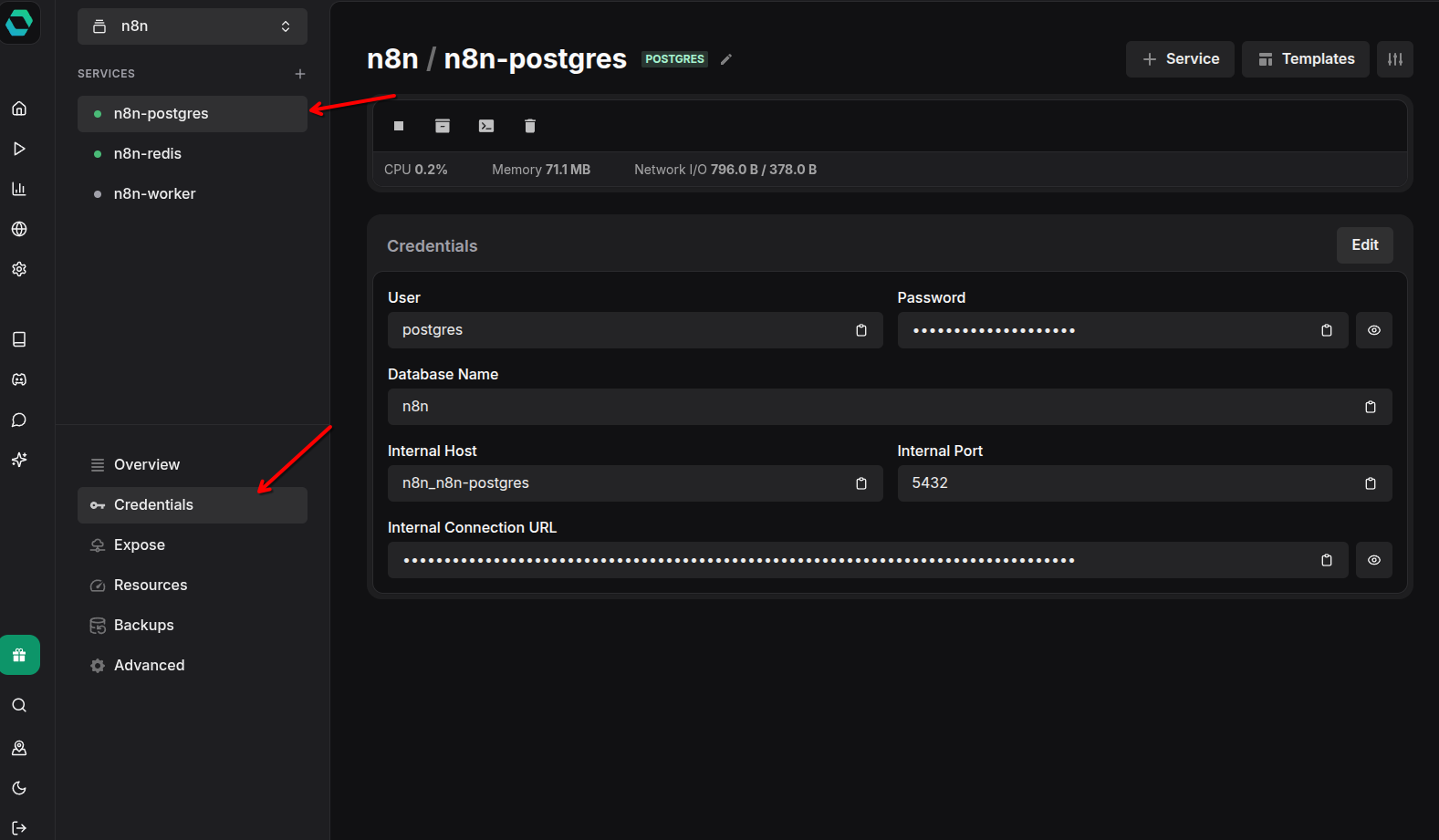Image resolution: width=1439 pixels, height=840 pixels.
Task: Click the CPU 0.2% stat
Action: [416, 170]
